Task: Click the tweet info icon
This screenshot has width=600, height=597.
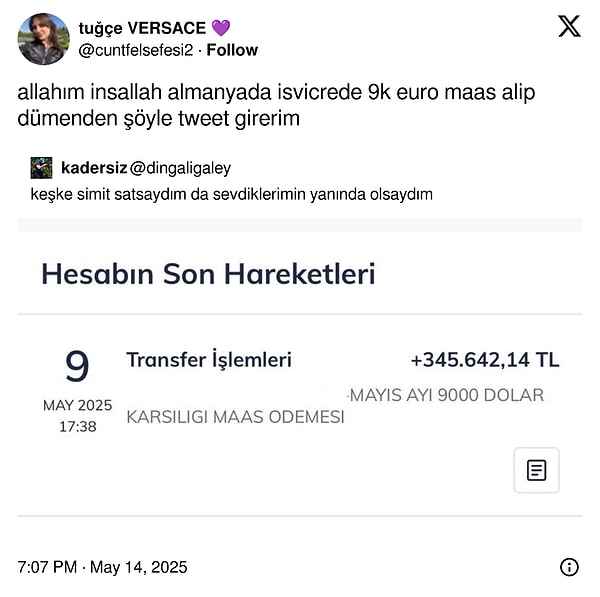Action: [x=569, y=567]
